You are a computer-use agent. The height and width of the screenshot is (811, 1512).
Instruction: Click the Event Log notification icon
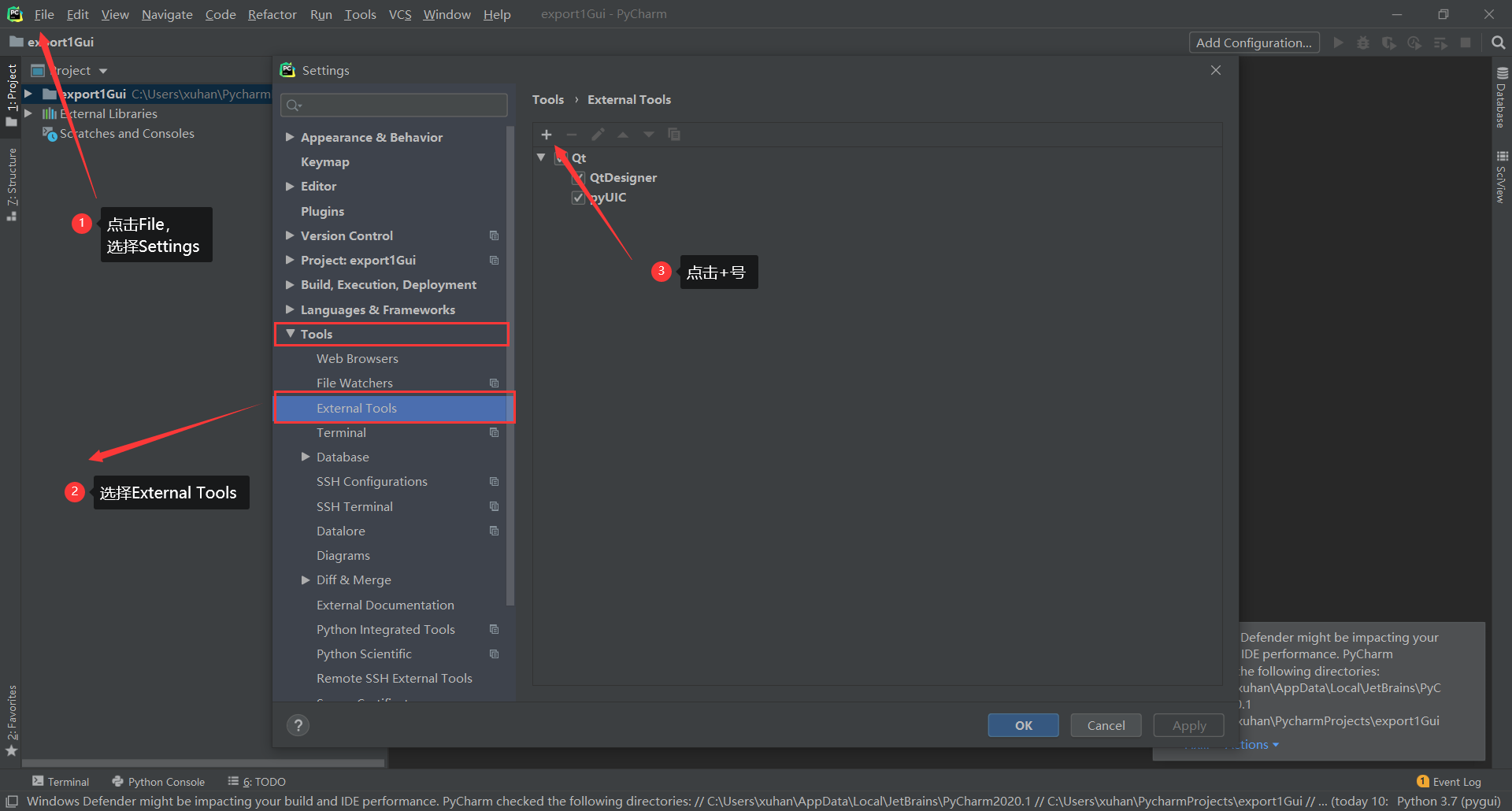1422,781
